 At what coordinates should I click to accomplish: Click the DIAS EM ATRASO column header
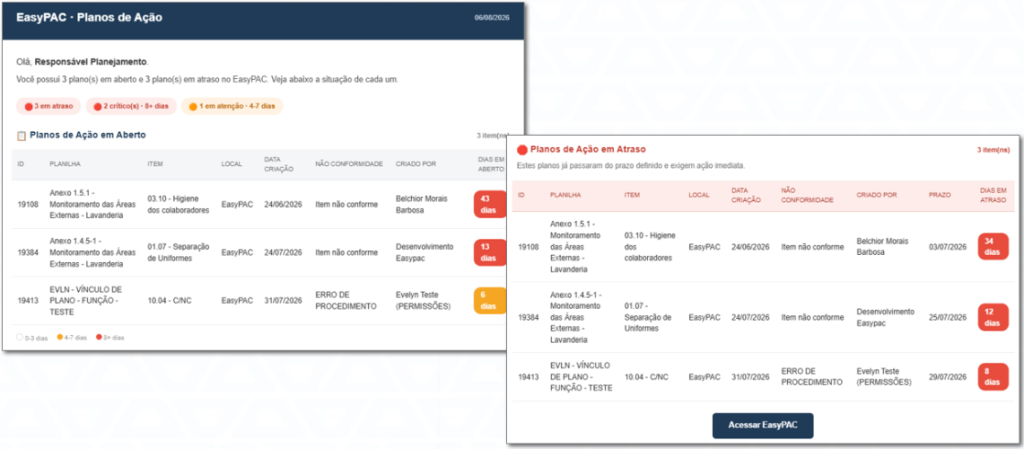(993, 195)
